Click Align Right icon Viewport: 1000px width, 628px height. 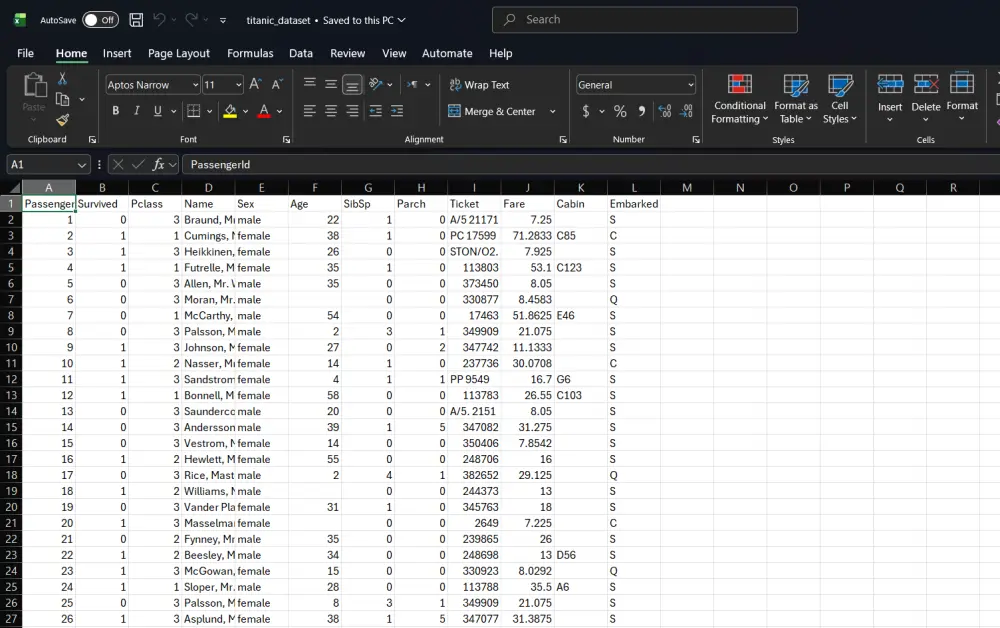[352, 111]
